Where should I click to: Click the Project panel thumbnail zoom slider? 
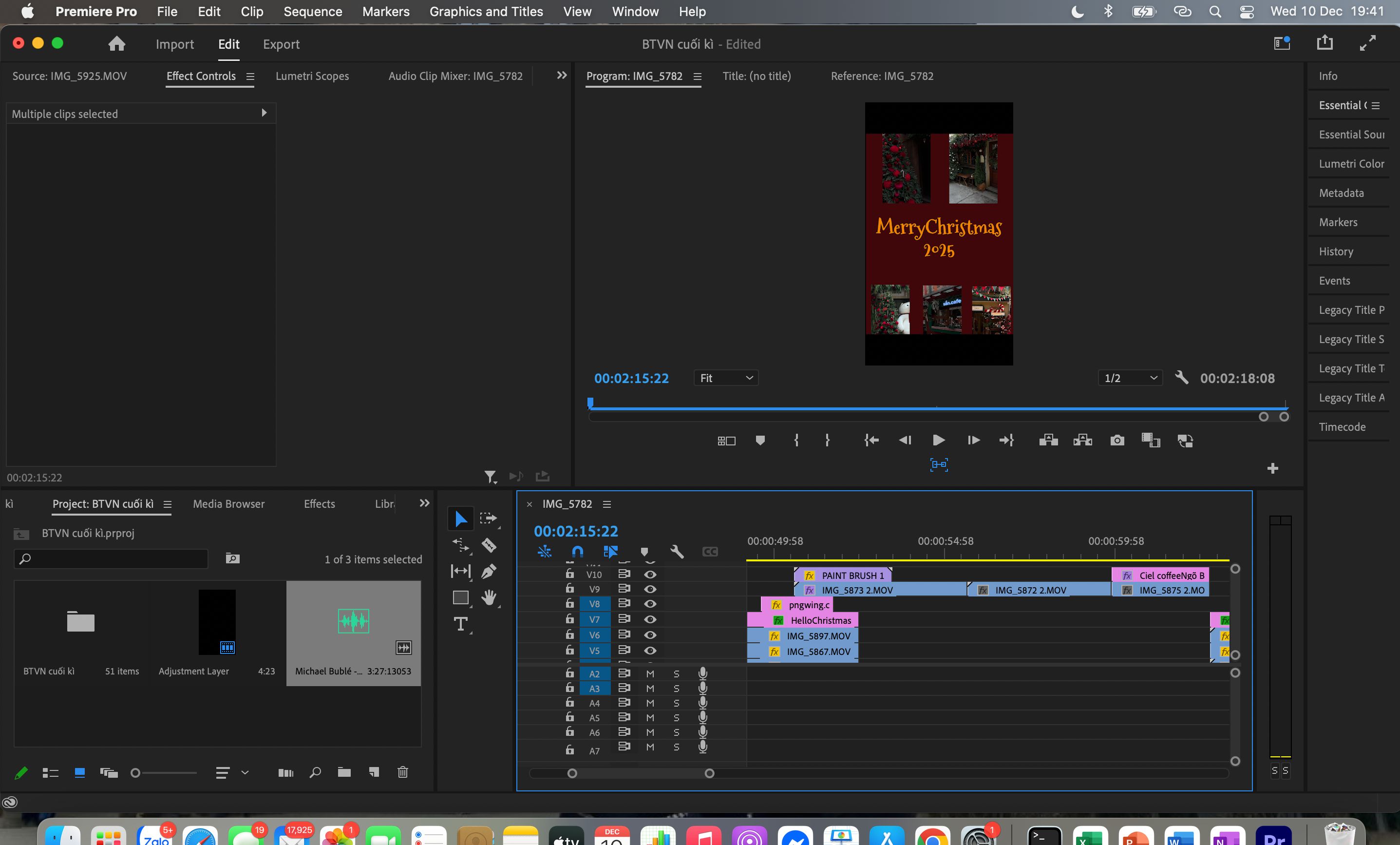click(164, 773)
